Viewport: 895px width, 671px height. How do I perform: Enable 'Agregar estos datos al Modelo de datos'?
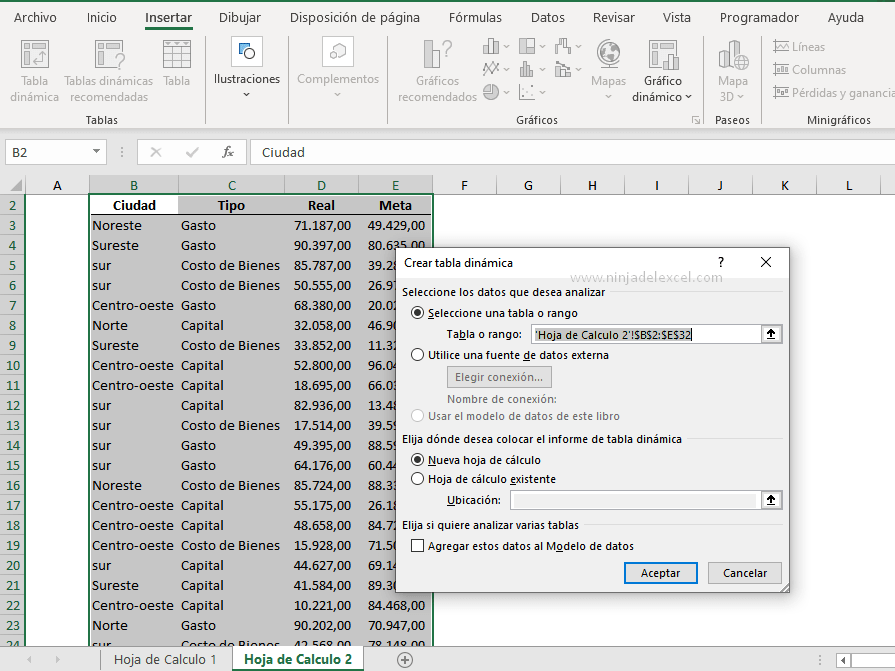418,546
